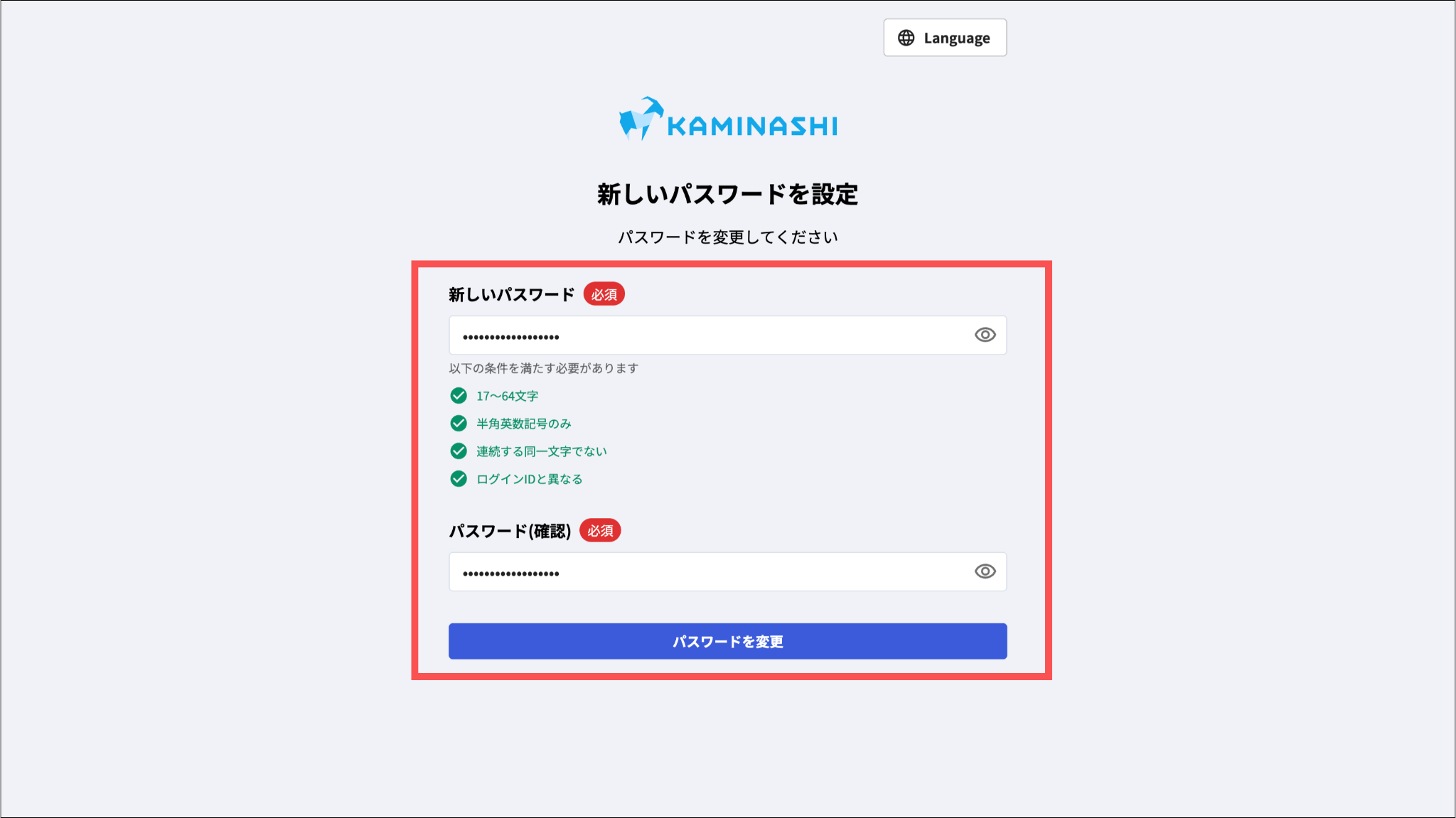Focus the new password input field
1456x818 pixels.
point(727,335)
